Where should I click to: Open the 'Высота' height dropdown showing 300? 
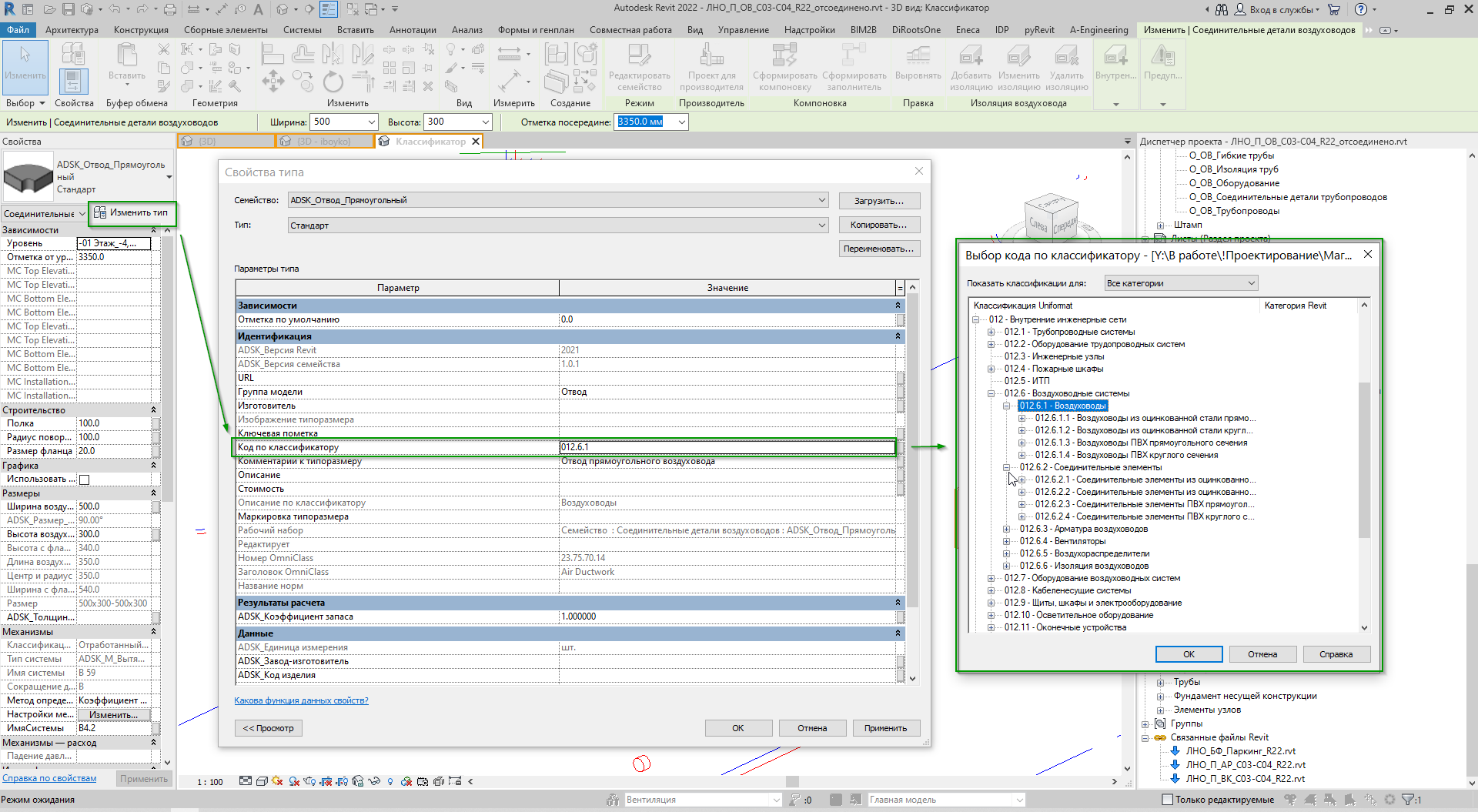(486, 122)
